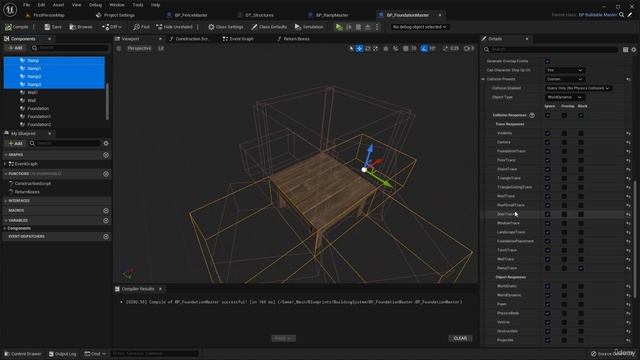
Task: Toggle Generate Overlap Events checkbox
Action: point(547,61)
